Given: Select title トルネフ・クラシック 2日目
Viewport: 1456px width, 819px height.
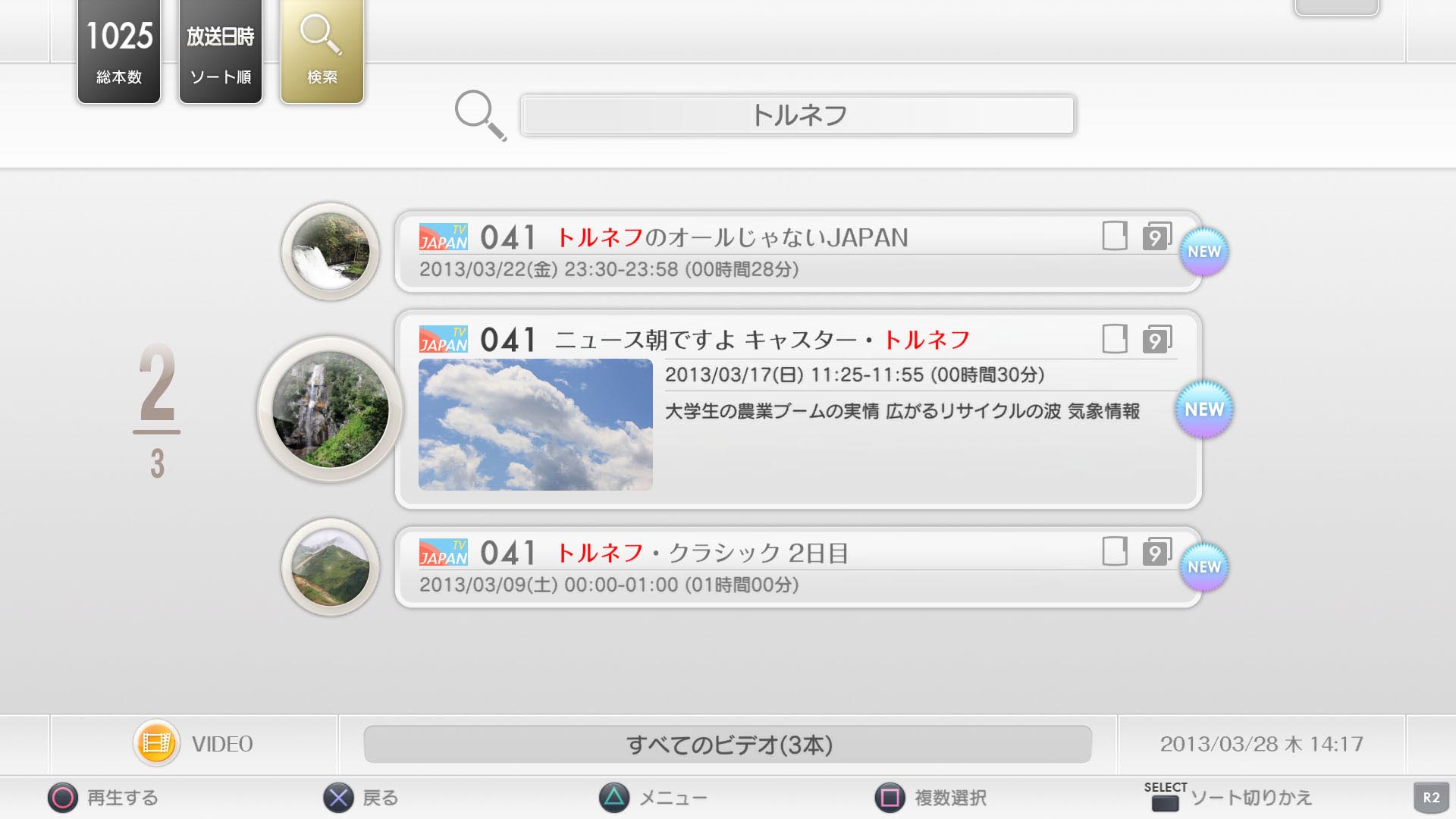Looking at the screenshot, I should click(x=701, y=553).
